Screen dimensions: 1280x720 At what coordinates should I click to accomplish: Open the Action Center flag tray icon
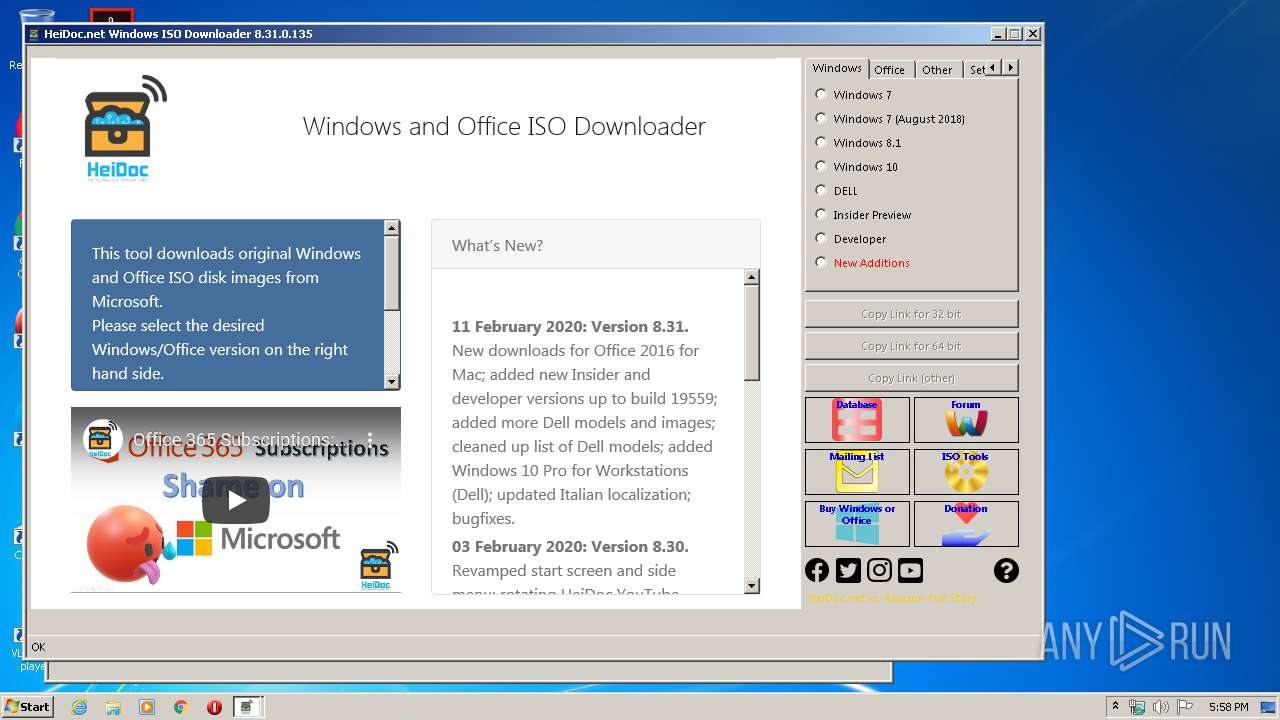pos(1185,707)
